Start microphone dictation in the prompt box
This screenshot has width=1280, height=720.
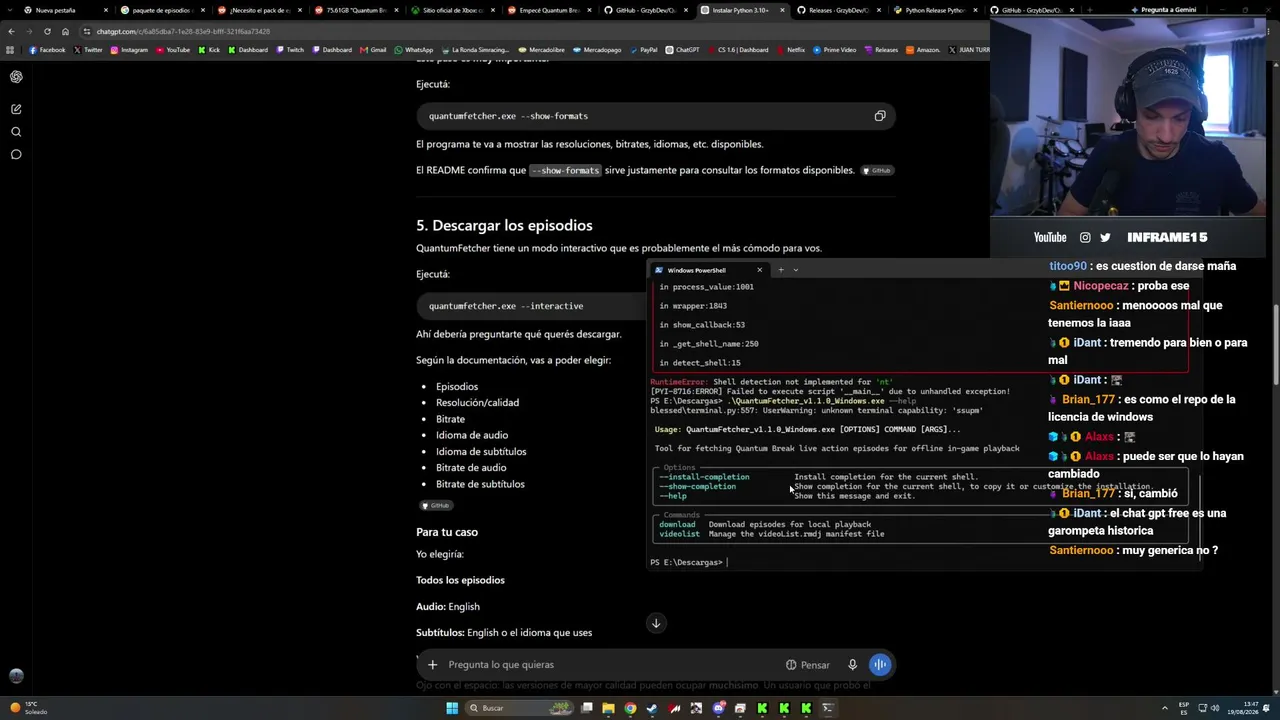(852, 665)
